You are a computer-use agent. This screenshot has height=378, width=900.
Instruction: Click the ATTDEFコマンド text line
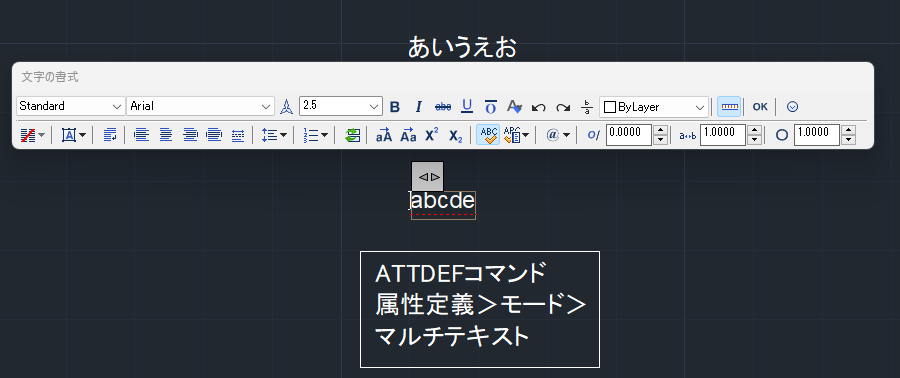pyautogui.click(x=460, y=274)
